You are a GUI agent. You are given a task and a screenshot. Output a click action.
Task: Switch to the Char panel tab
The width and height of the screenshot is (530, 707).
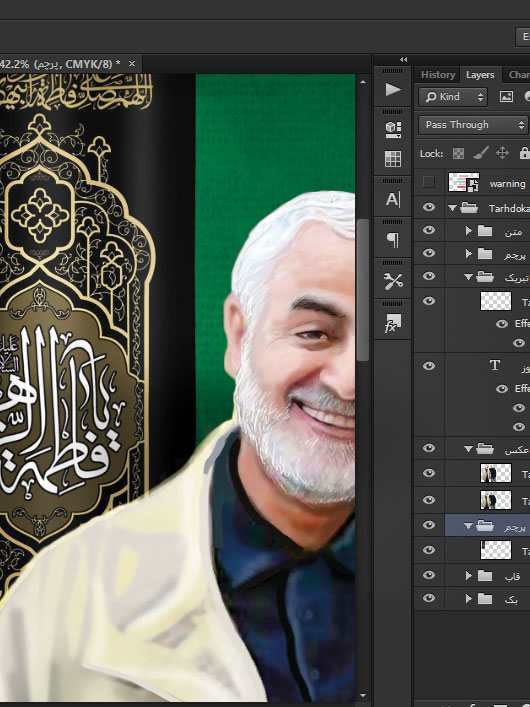[x=519, y=75]
